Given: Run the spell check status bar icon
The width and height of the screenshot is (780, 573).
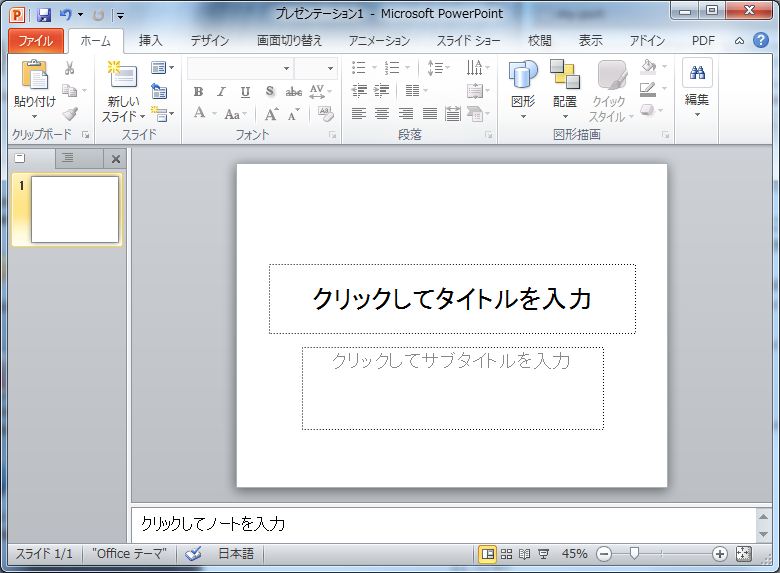Looking at the screenshot, I should point(193,554).
